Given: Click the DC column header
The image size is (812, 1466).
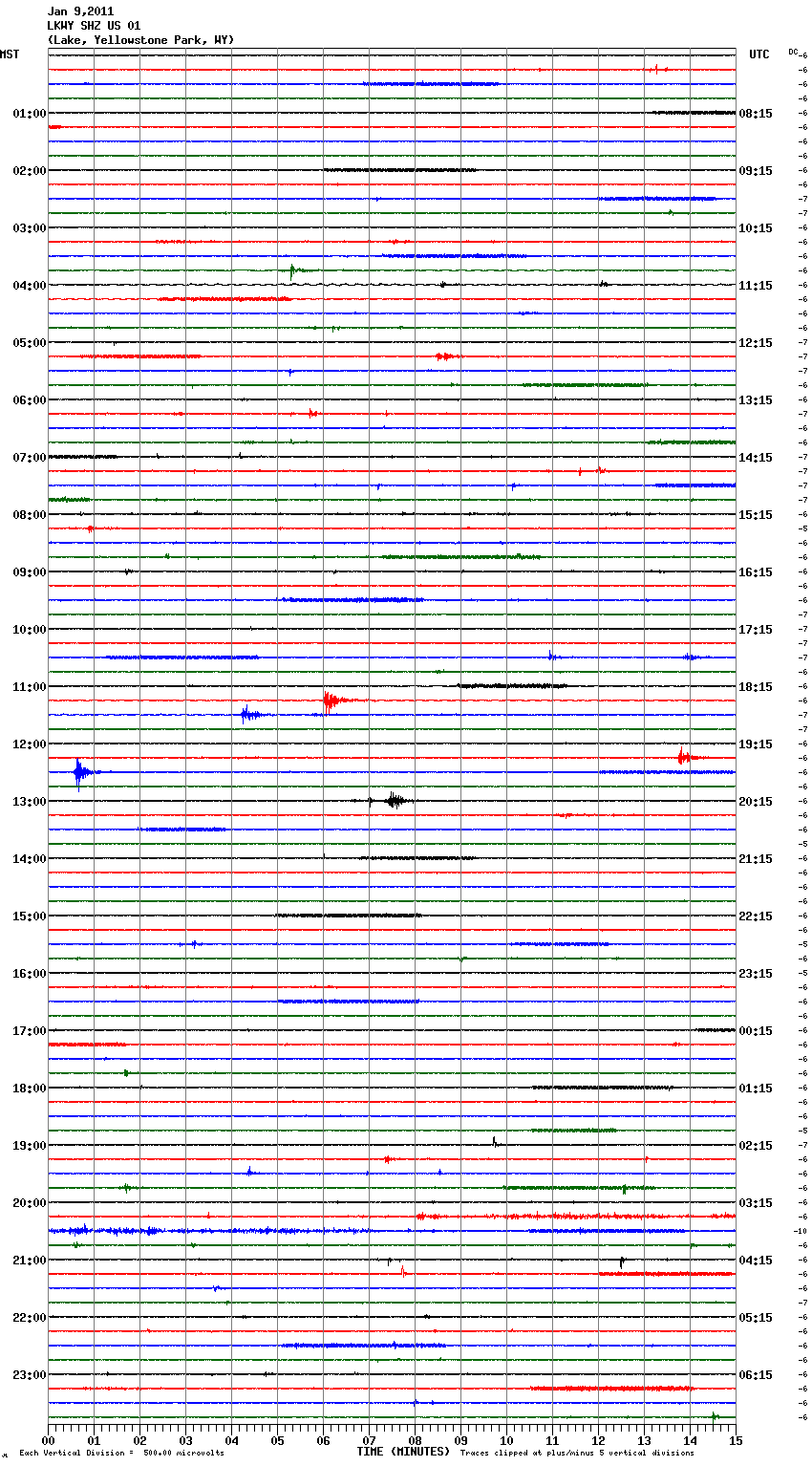Looking at the screenshot, I should point(793,52).
